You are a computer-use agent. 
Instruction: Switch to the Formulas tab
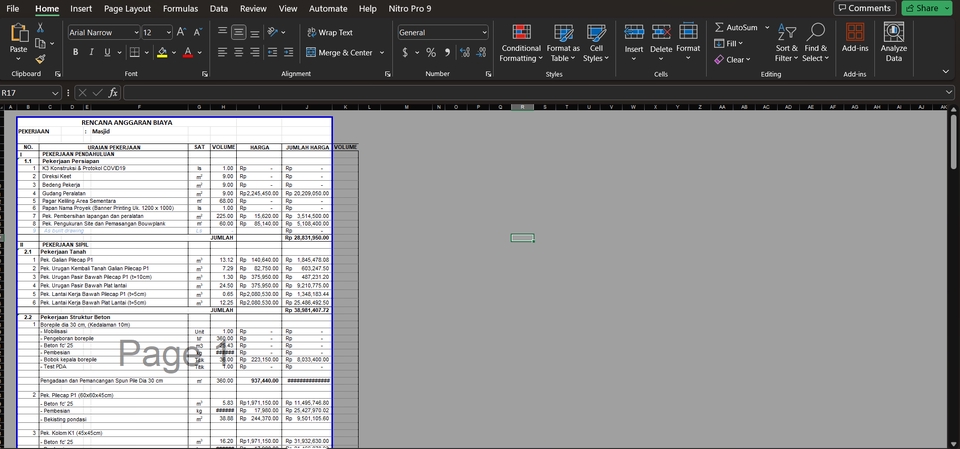(181, 9)
